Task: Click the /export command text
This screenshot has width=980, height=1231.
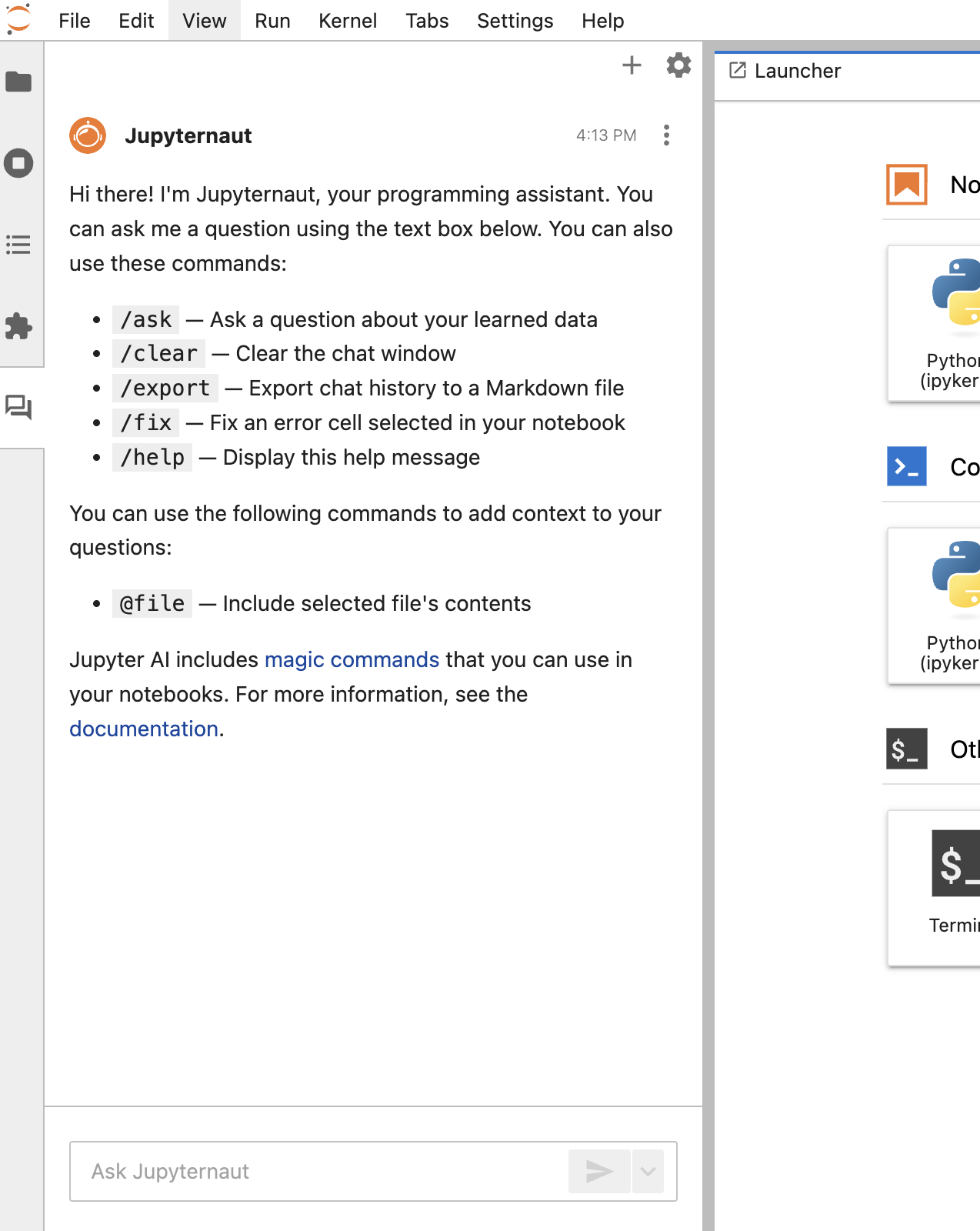Action: coord(165,389)
